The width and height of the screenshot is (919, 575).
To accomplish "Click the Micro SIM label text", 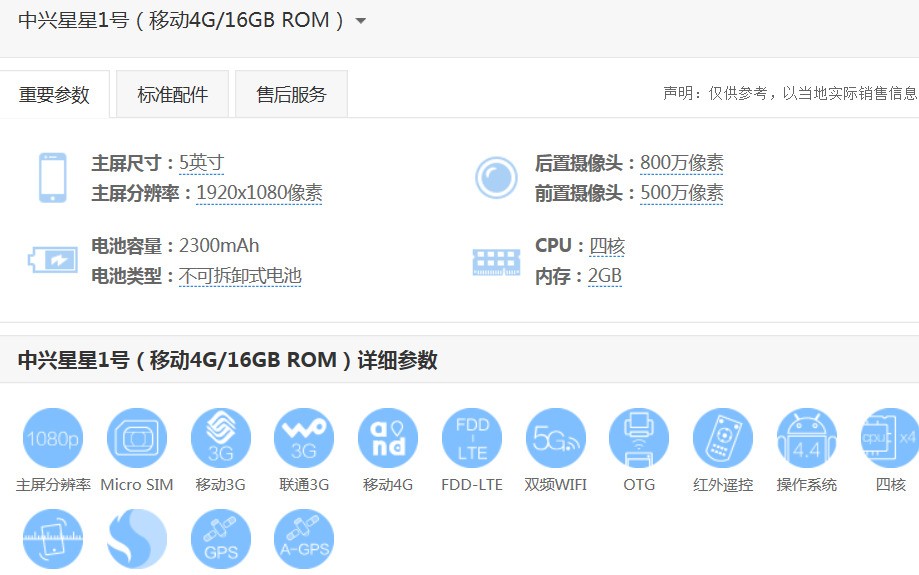I will 137,485.
